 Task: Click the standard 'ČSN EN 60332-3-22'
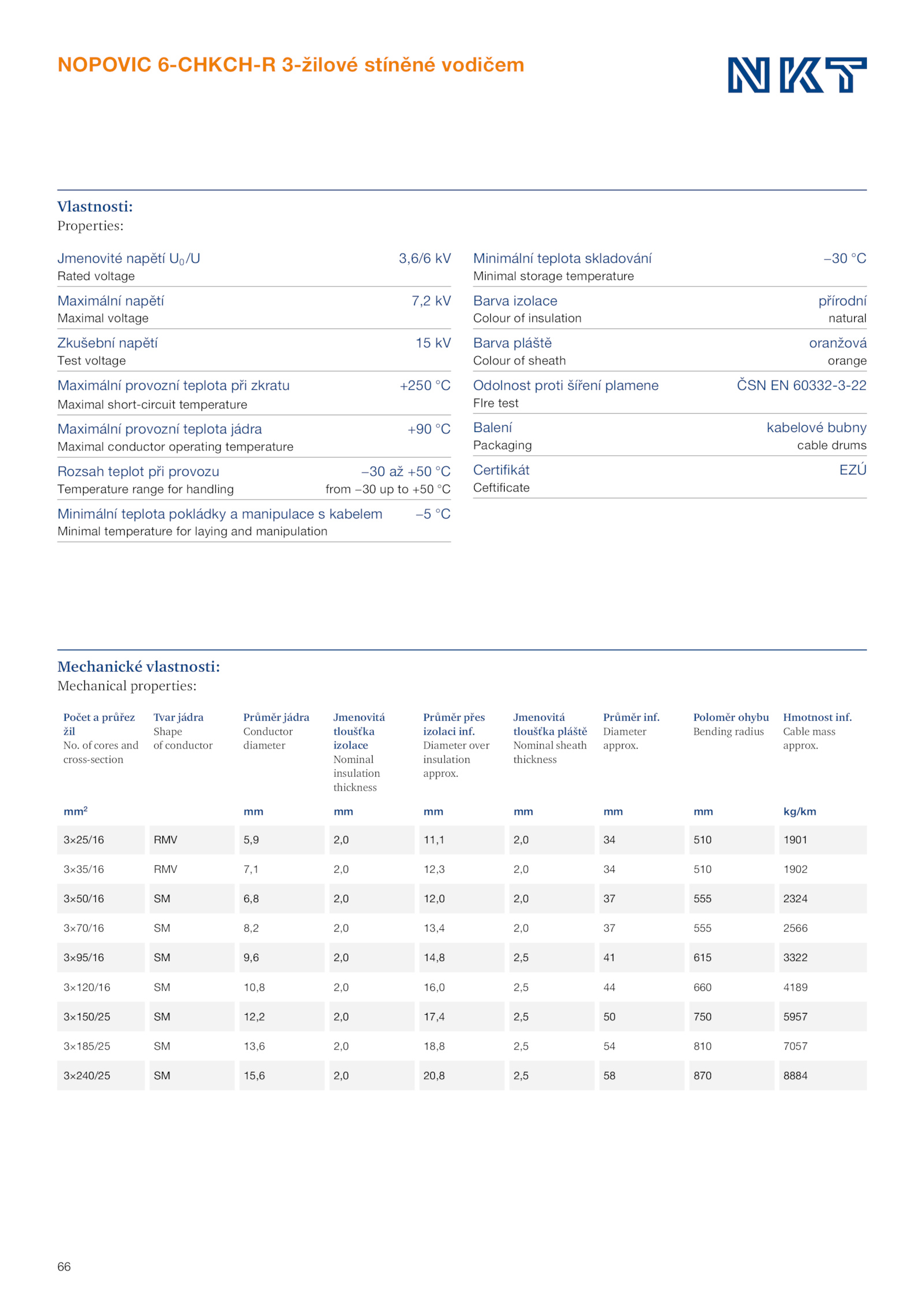coord(802,385)
